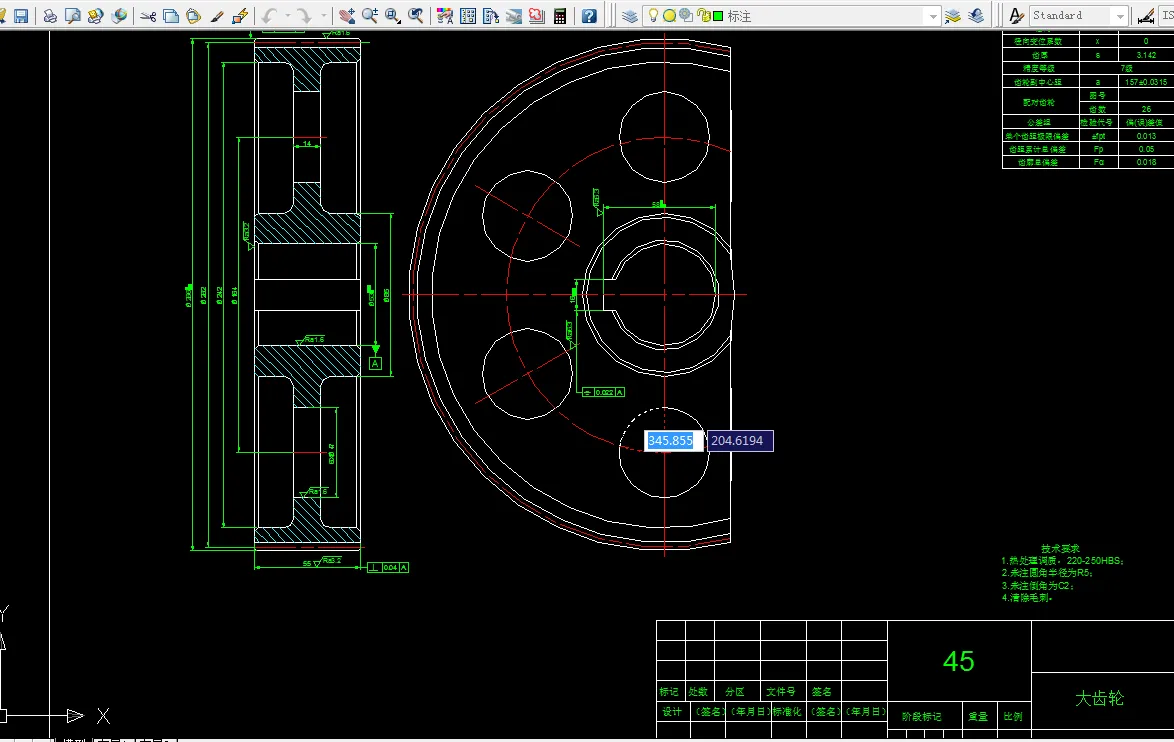
Task: Click the 157±0.0315 center distance cell
Action: click(x=1146, y=82)
